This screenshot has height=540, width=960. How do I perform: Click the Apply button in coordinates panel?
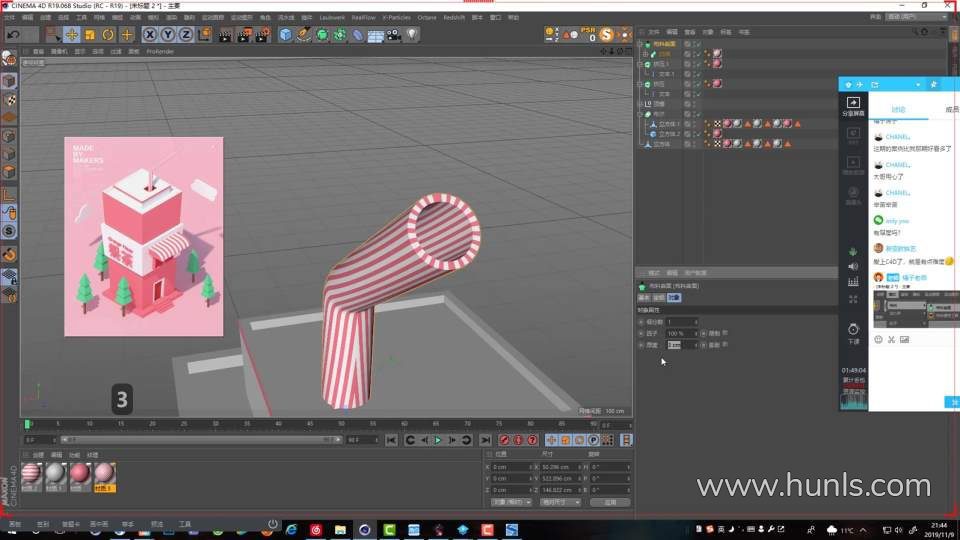point(609,502)
